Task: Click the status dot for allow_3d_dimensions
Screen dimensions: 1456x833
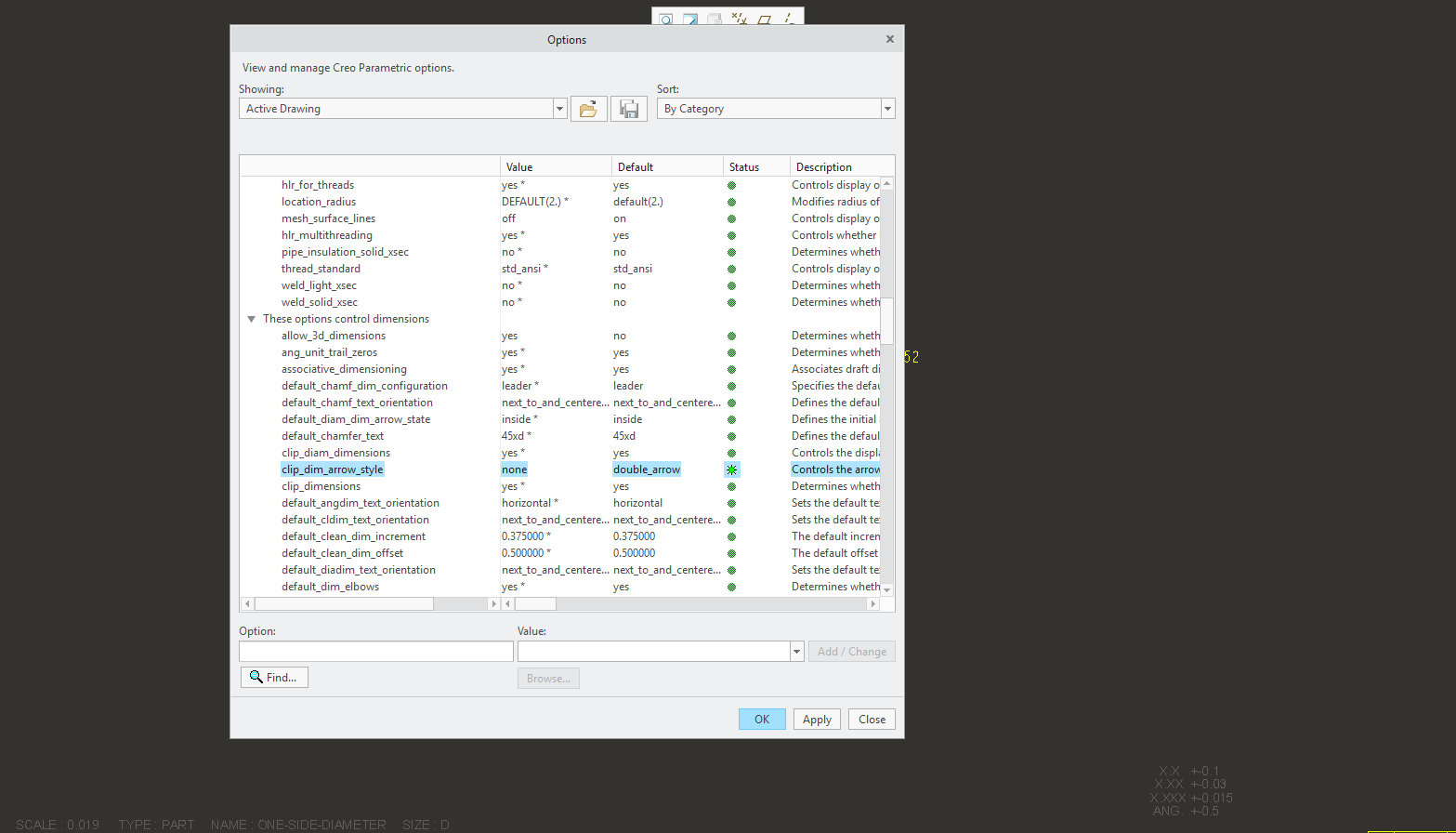Action: tap(731, 336)
